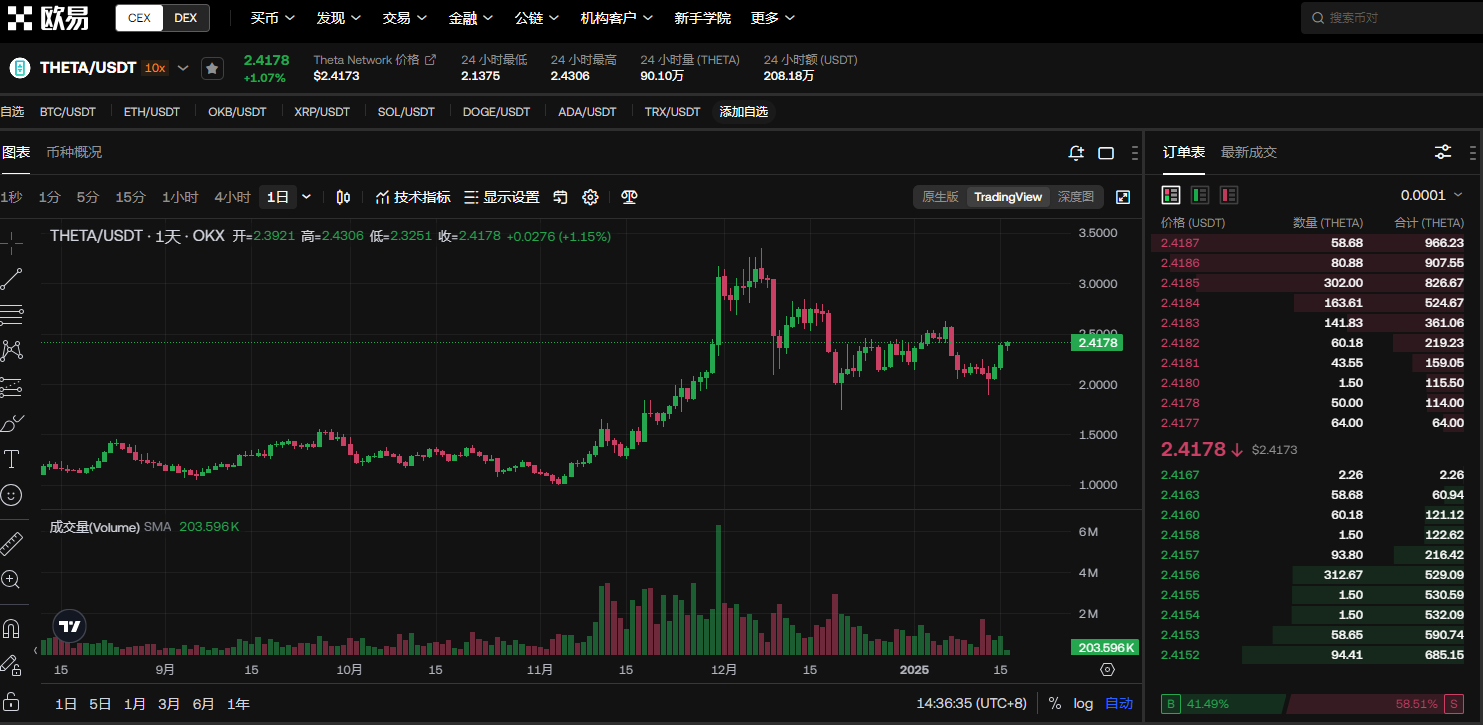Toggle percent scale on chart

coord(1054,703)
